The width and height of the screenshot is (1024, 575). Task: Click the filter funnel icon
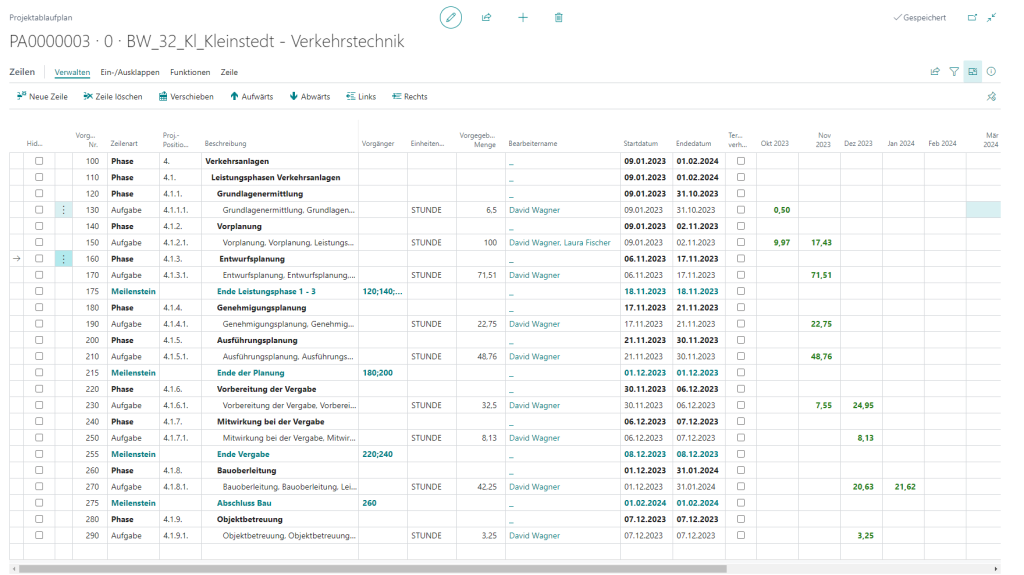pyautogui.click(x=954, y=72)
